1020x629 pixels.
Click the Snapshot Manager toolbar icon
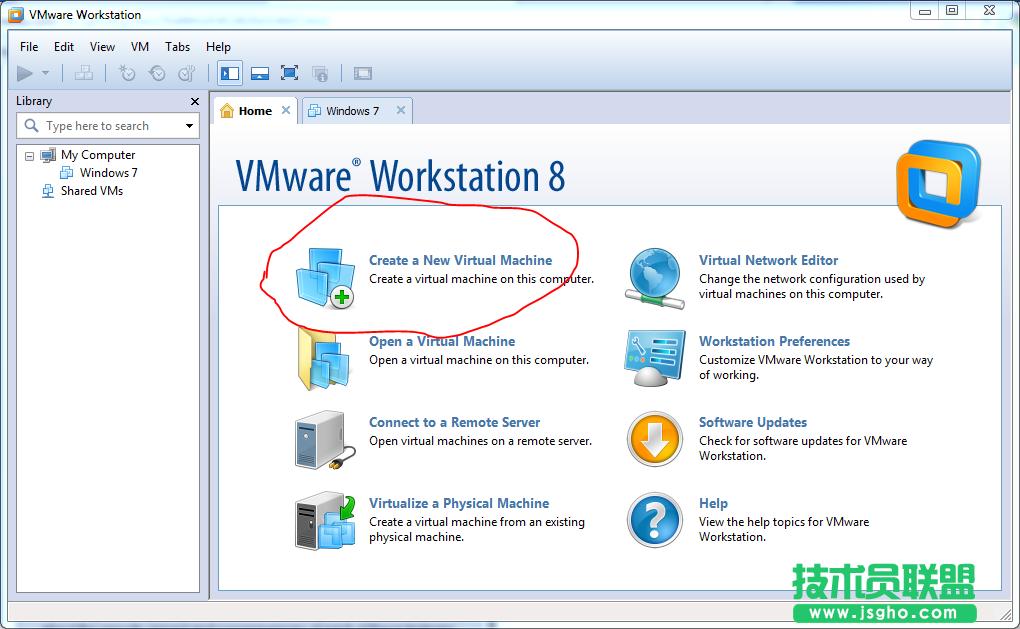[186, 73]
